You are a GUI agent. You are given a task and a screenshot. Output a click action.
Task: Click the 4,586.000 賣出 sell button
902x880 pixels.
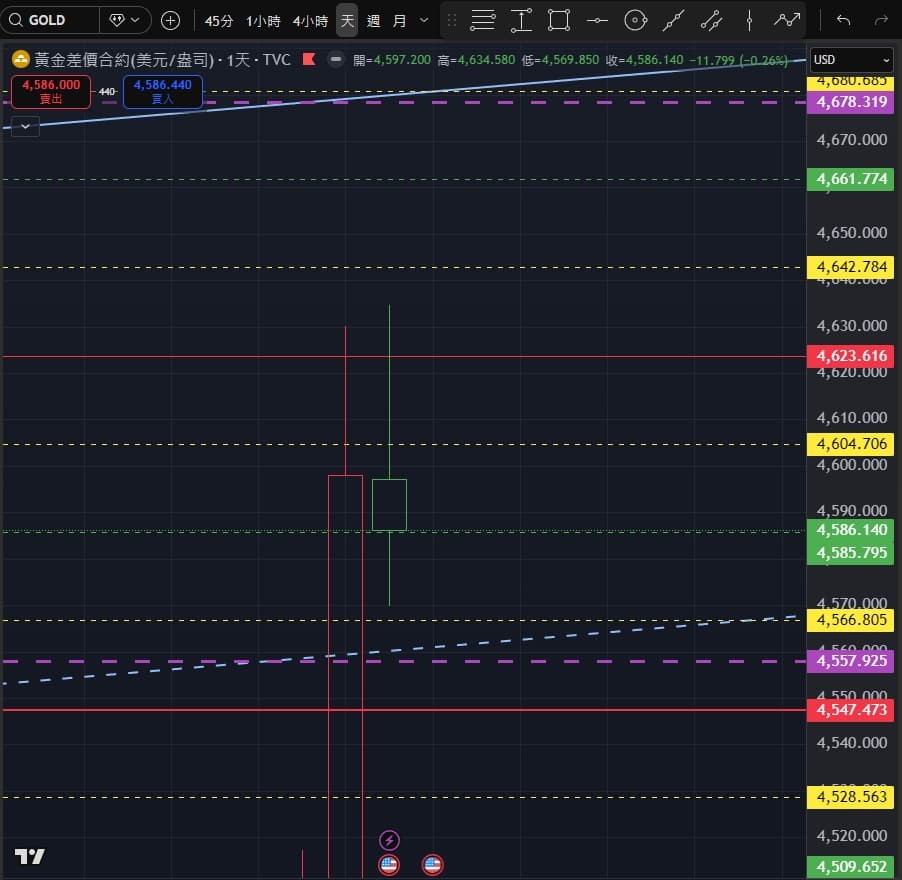coord(51,91)
